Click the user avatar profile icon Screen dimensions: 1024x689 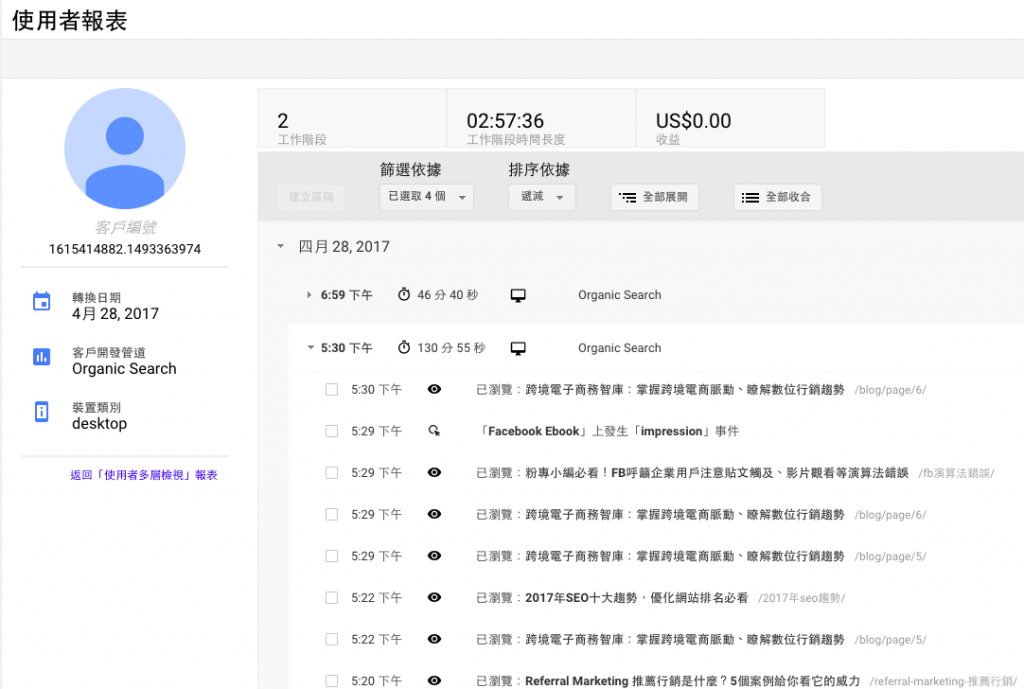[x=124, y=148]
